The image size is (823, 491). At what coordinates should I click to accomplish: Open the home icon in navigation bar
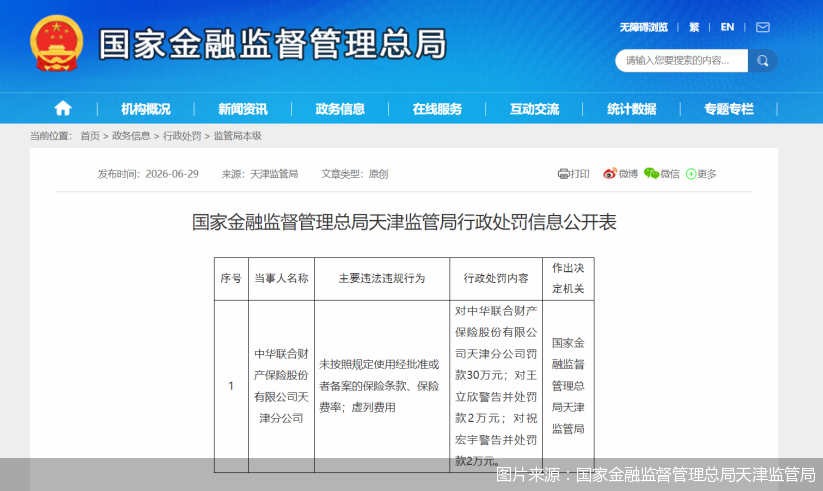(63, 109)
